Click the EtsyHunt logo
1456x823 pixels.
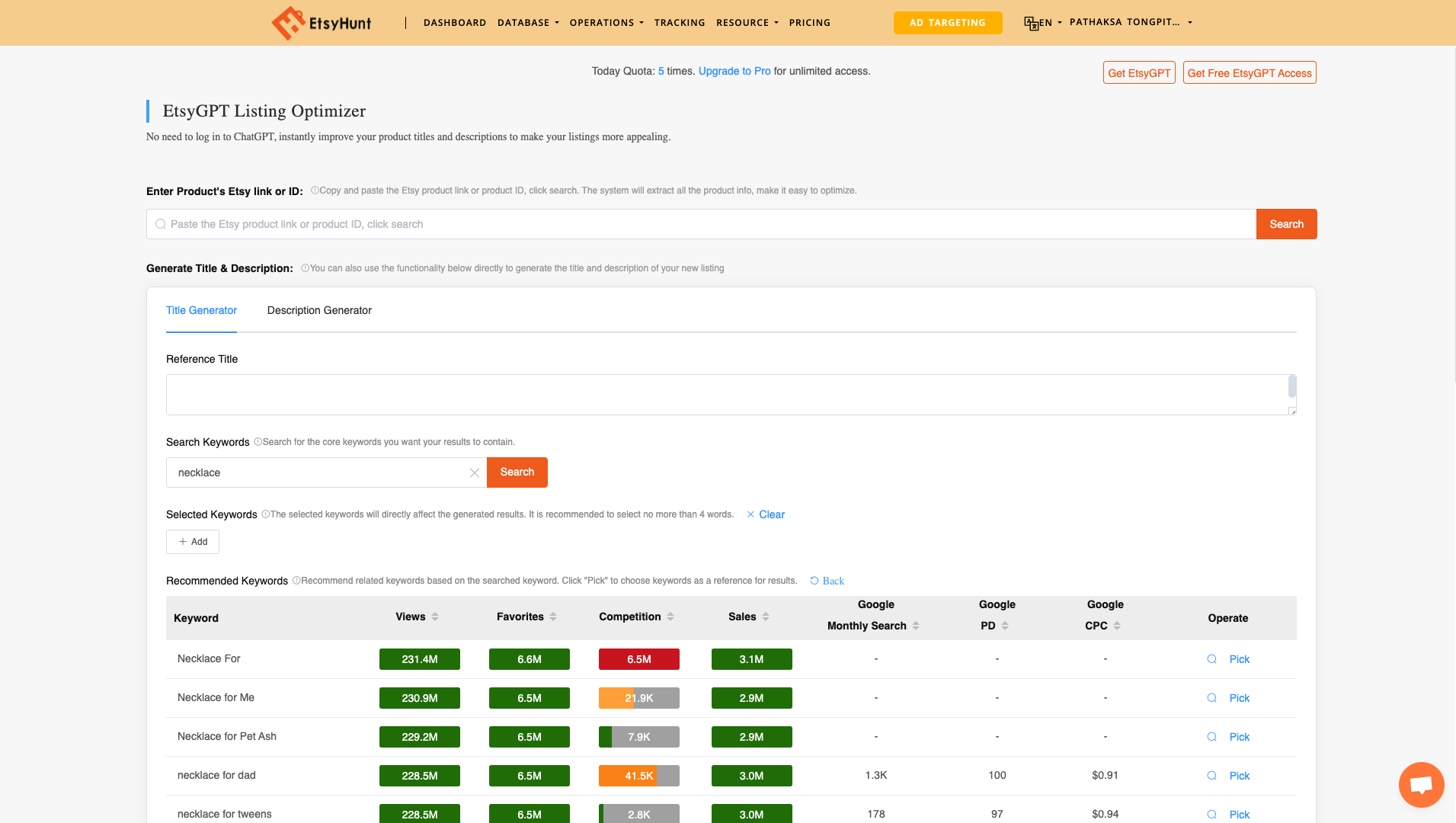click(321, 22)
